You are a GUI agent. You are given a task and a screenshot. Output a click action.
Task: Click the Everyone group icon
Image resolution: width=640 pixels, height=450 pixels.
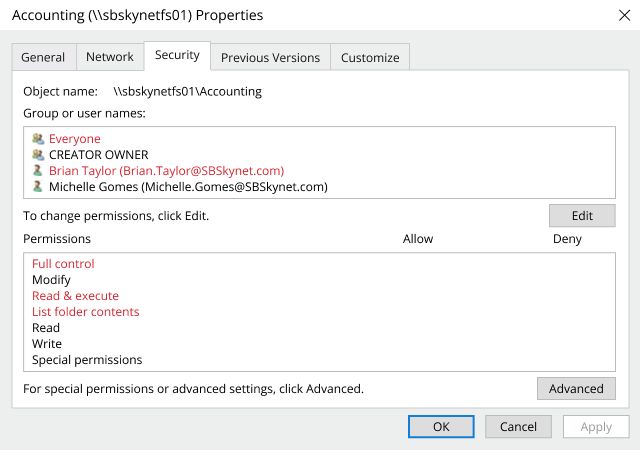point(38,139)
